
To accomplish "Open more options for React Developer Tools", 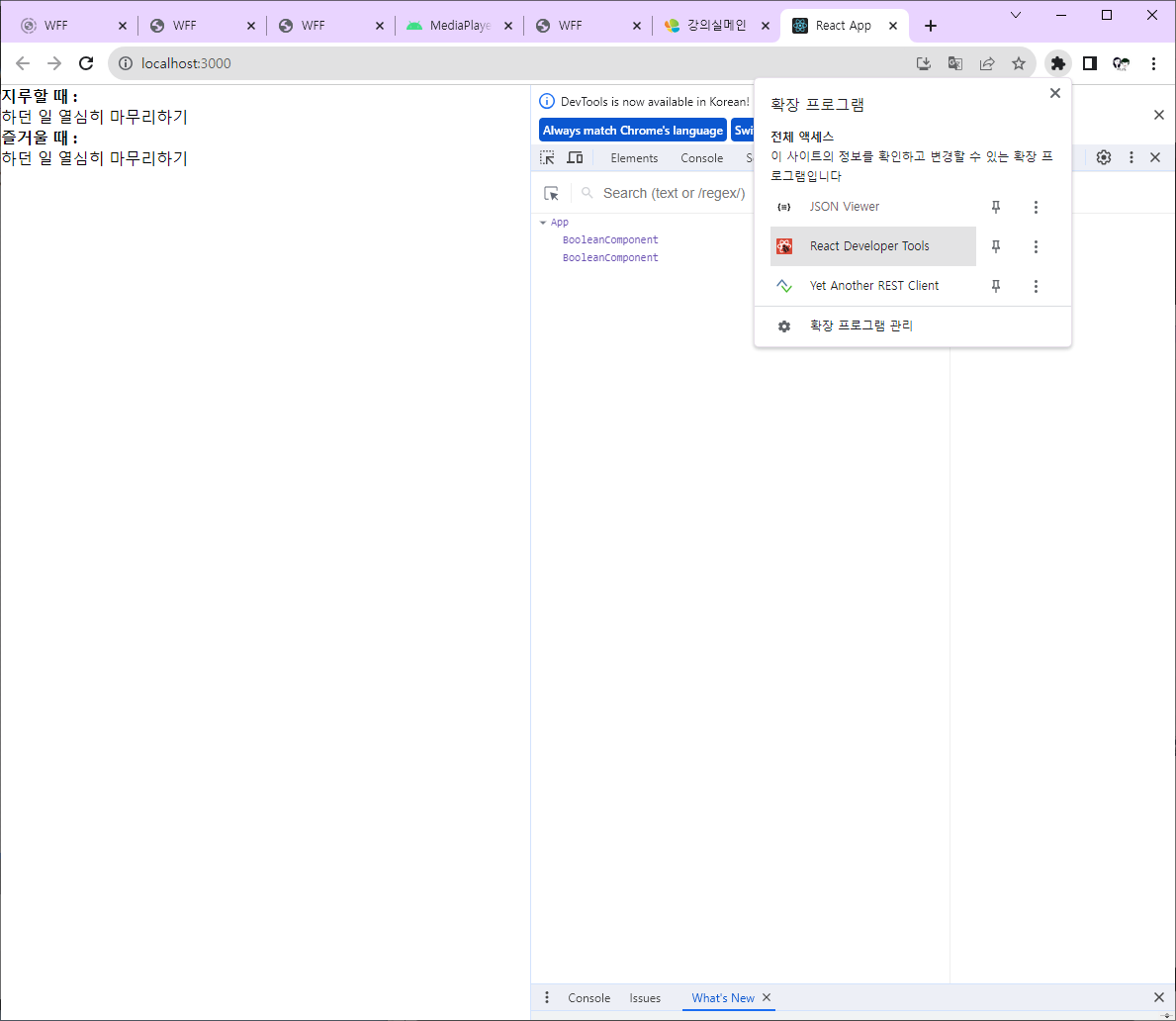I will pos(1036,246).
